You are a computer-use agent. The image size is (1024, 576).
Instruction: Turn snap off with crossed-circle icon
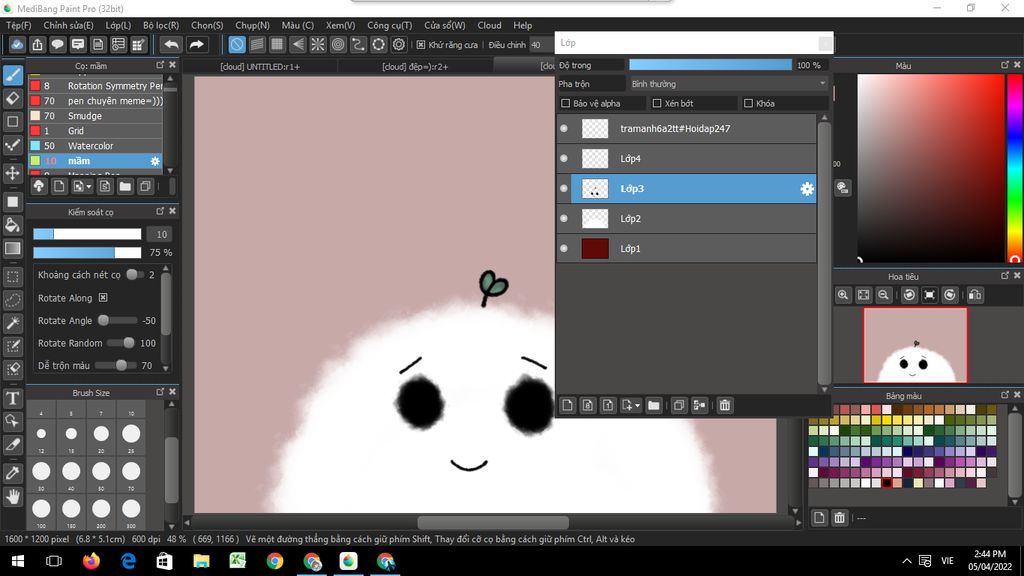(237, 44)
